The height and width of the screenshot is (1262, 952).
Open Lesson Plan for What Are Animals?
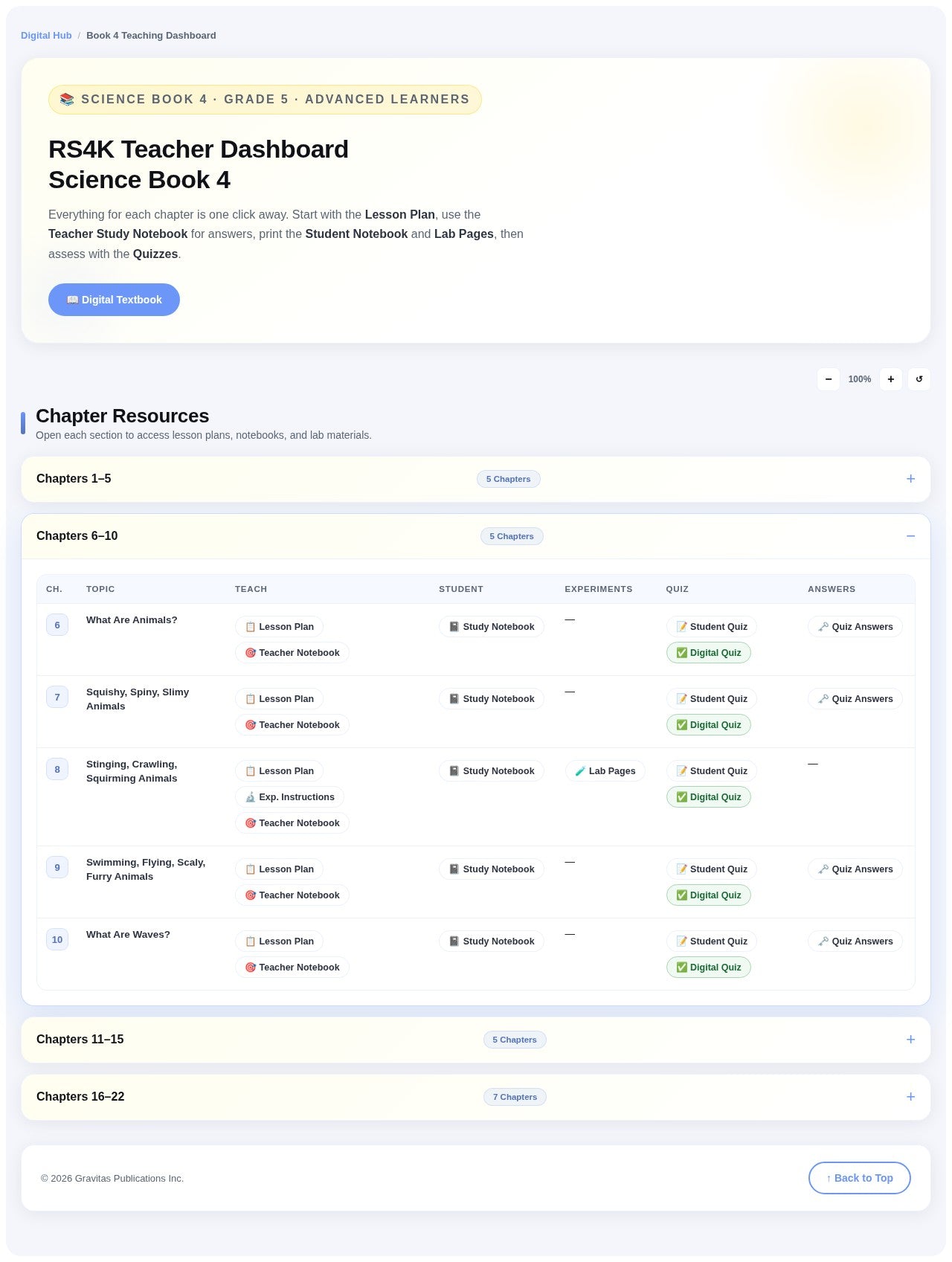280,627
